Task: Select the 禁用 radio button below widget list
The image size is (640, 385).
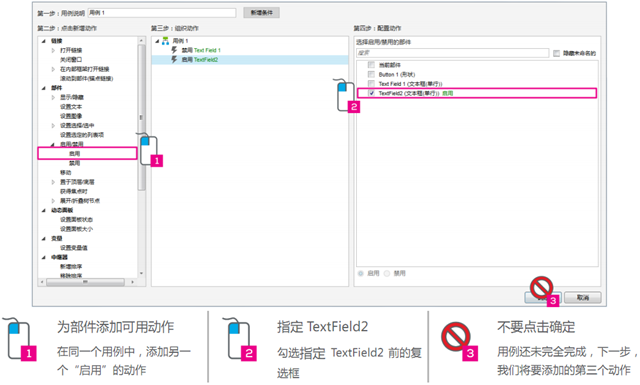Action: pyautogui.click(x=387, y=273)
